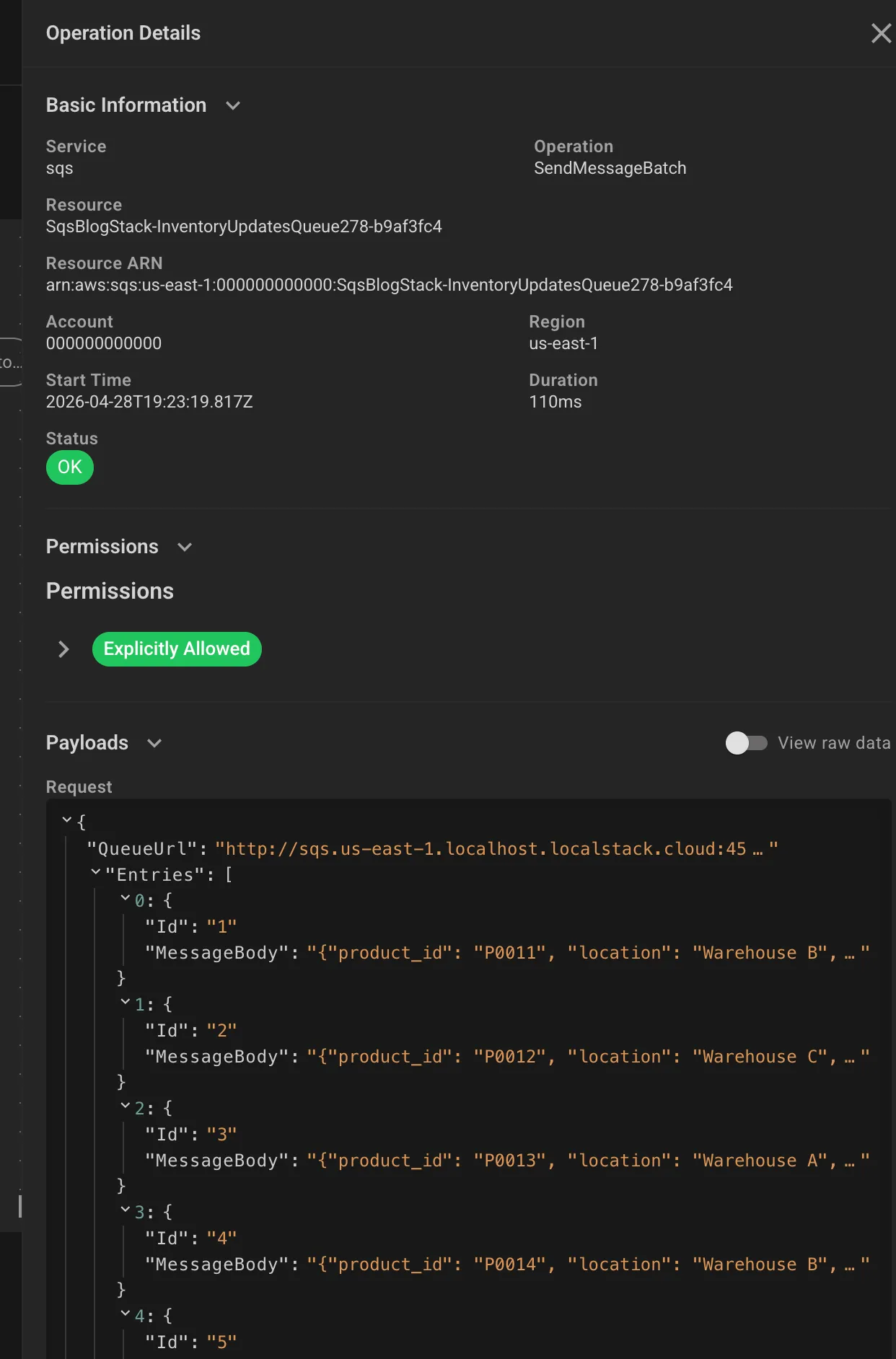Click the Id value "4" in entry 3
Image resolution: width=896 pixels, height=1359 pixels.
tap(221, 1239)
